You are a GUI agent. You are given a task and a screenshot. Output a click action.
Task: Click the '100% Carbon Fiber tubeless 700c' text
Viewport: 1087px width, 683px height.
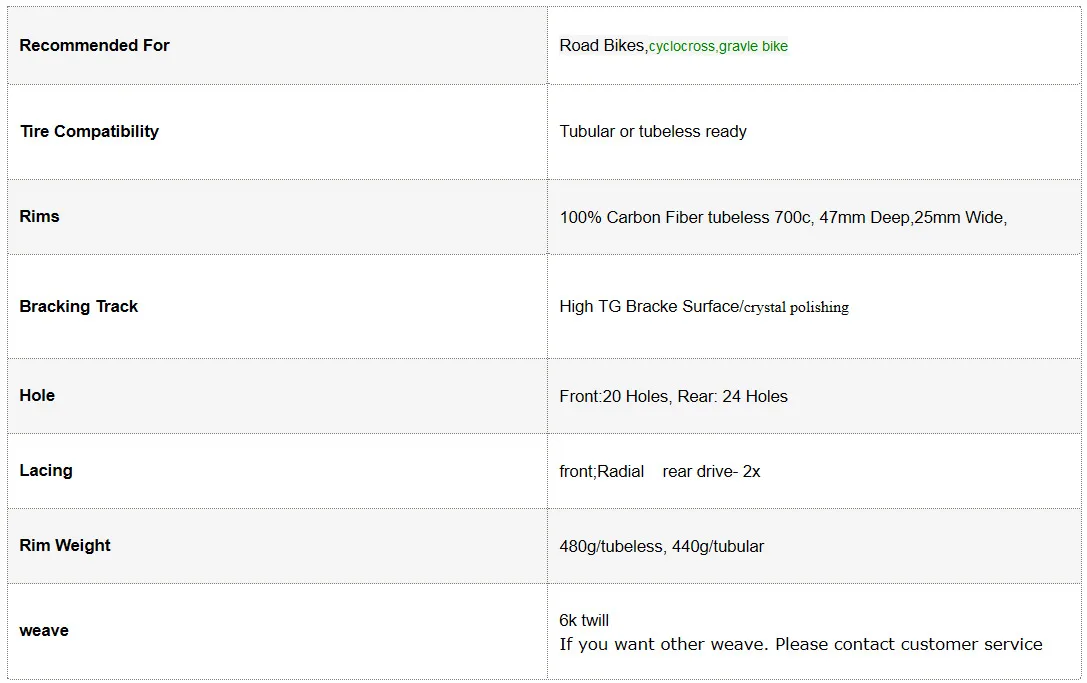click(x=685, y=217)
